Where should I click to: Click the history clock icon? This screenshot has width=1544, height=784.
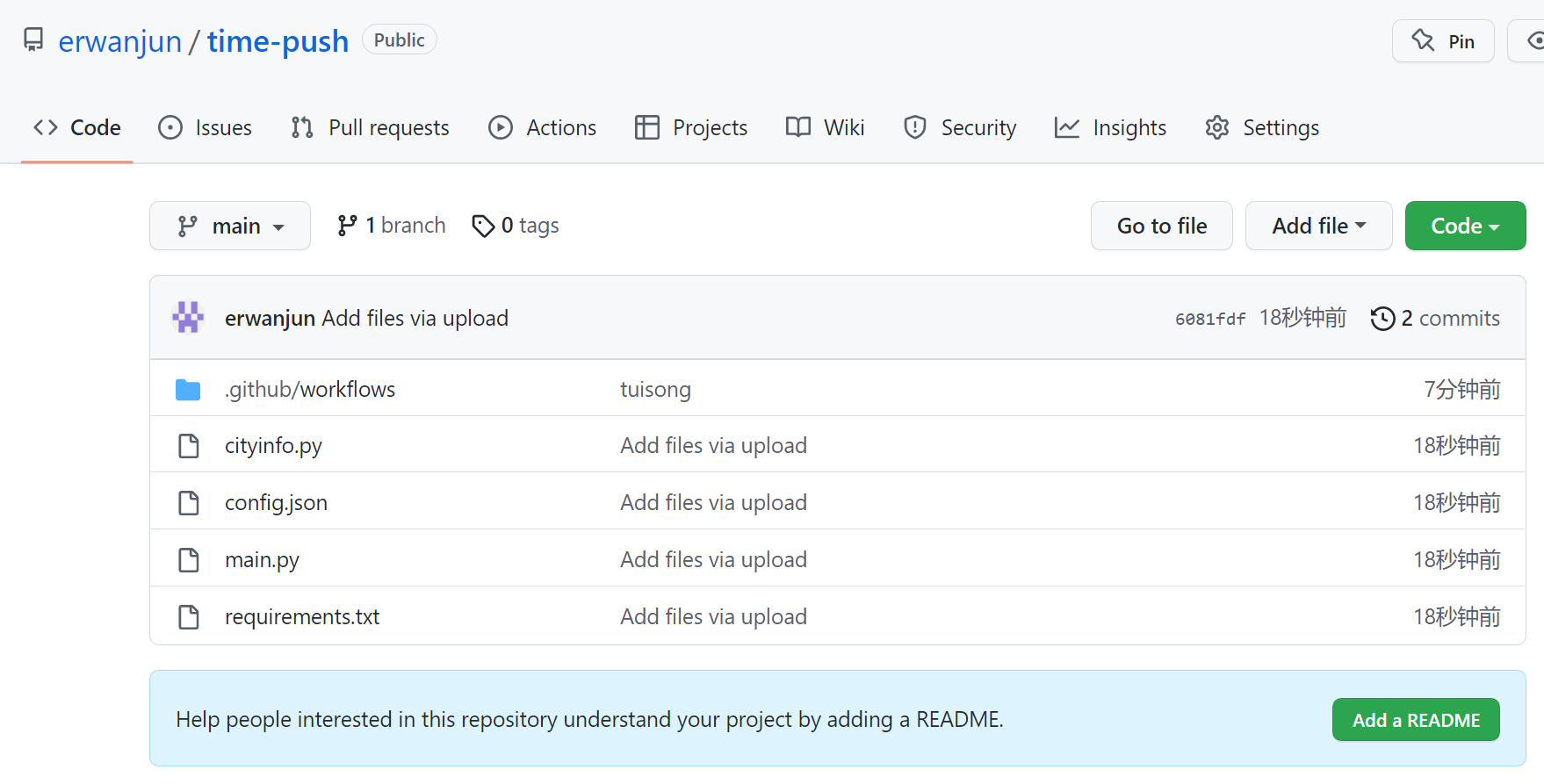click(1382, 318)
